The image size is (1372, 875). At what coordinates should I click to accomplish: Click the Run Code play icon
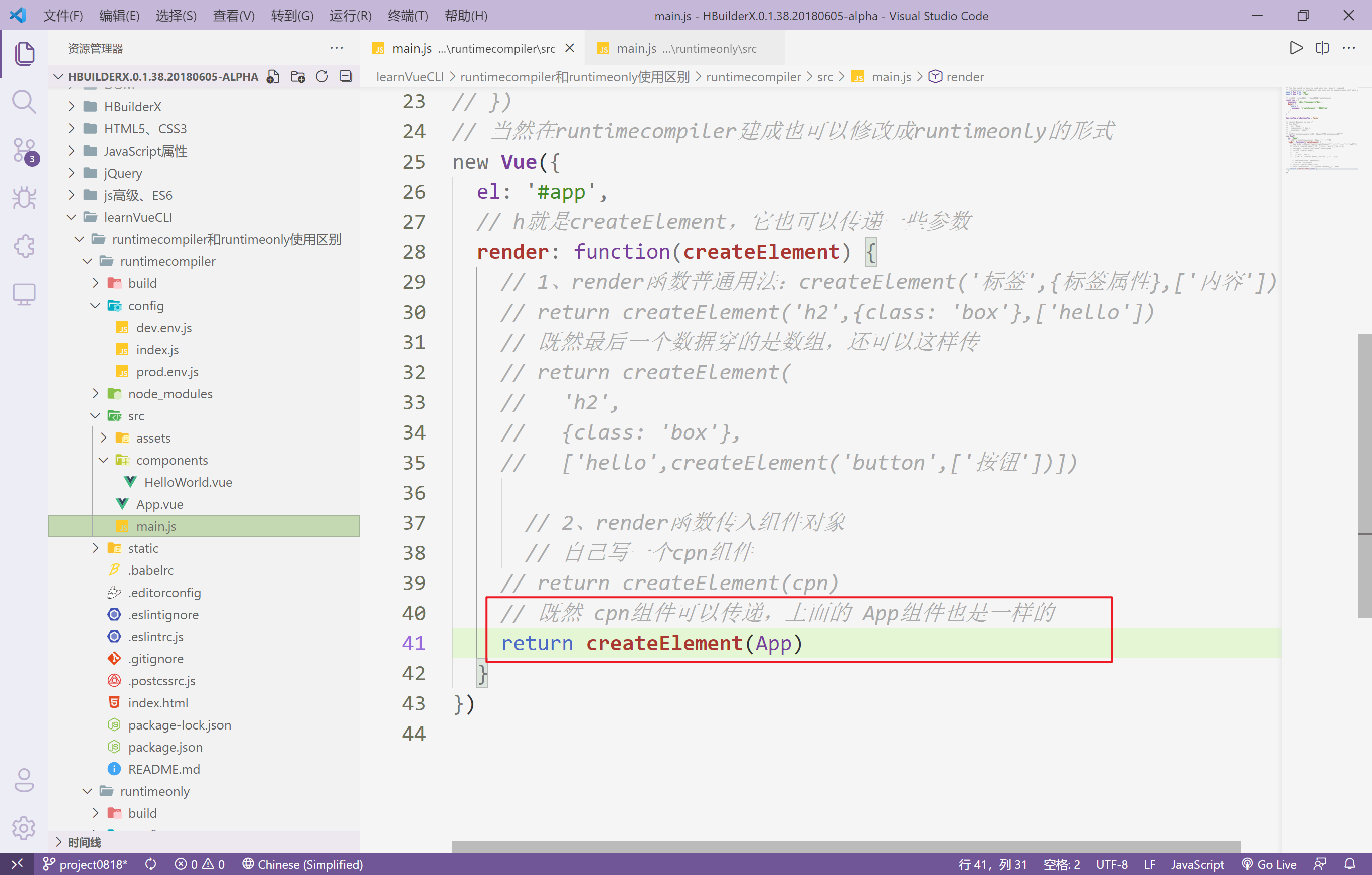pos(1296,48)
